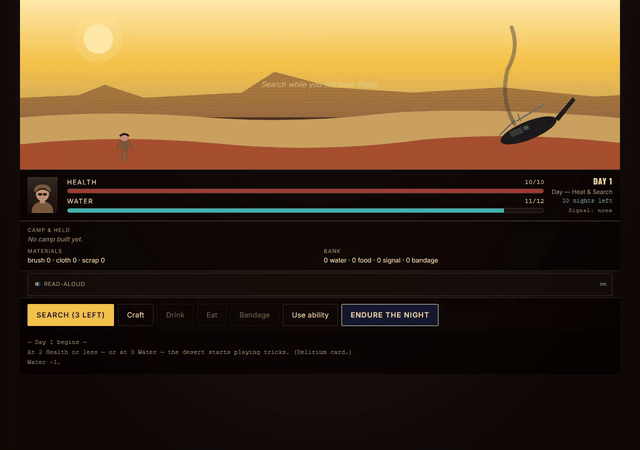The image size is (640, 450).
Task: Toggle Read-Aloud on/off switch
Action: pos(603,284)
